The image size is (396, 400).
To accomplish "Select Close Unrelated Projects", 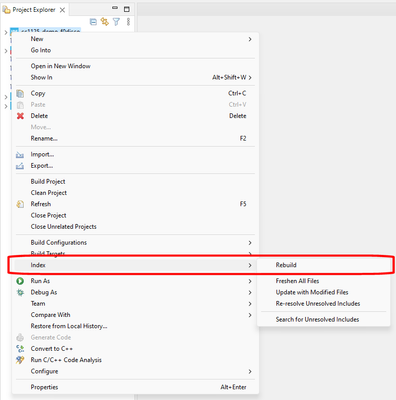I will pos(64,227).
